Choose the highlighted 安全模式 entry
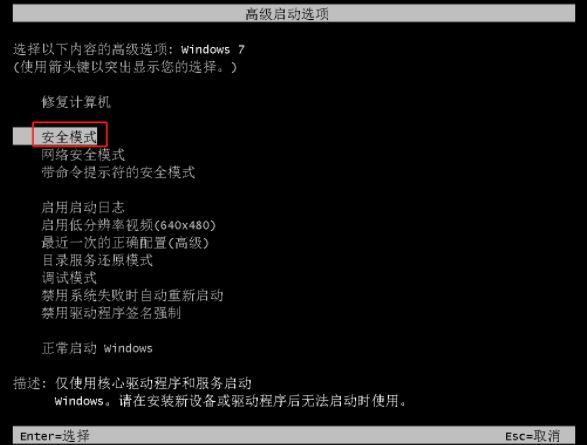This screenshot has width=587, height=445. [x=69, y=137]
